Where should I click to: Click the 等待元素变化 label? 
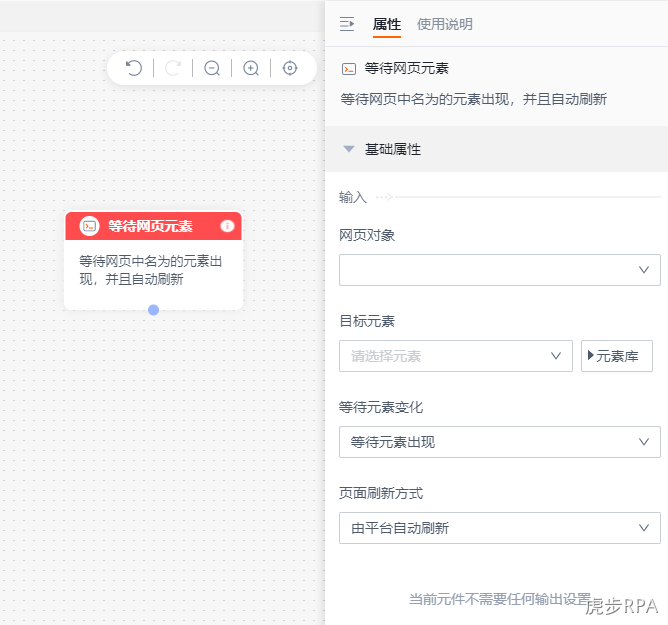pyautogui.click(x=381, y=407)
